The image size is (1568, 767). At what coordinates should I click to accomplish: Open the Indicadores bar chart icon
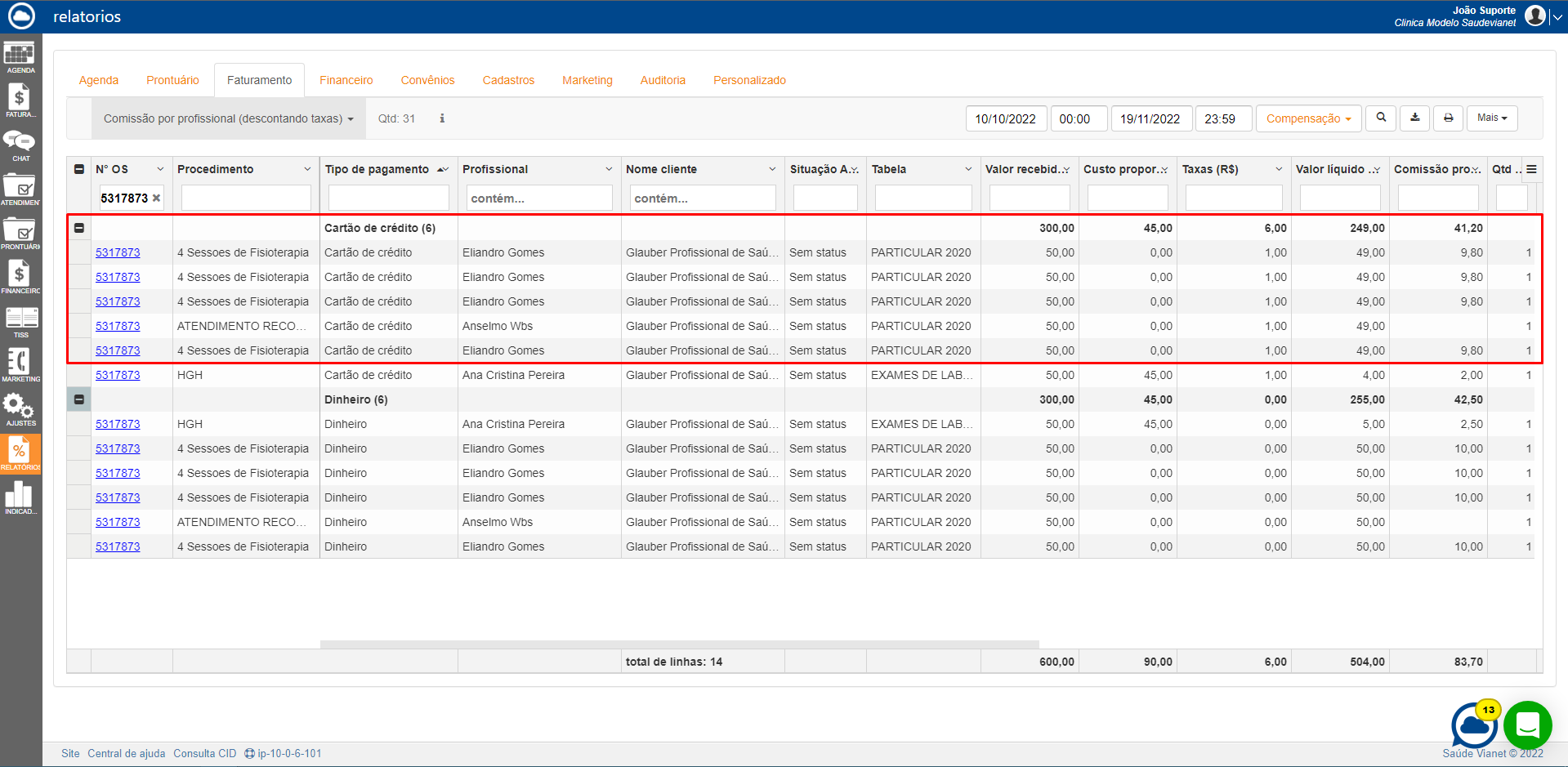(20, 497)
